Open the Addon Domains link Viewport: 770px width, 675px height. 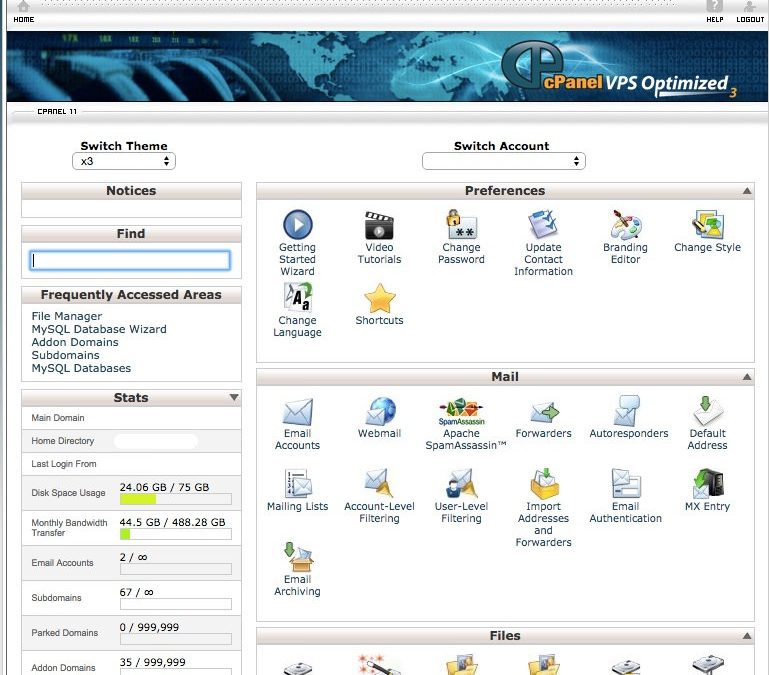coord(75,342)
